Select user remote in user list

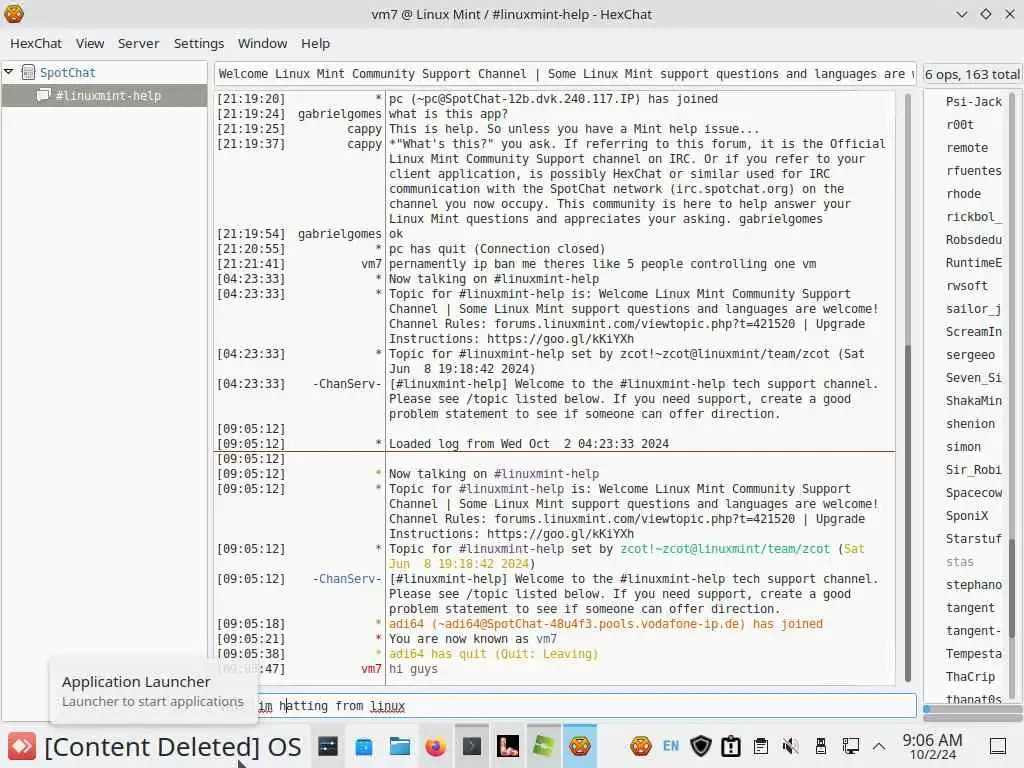click(967, 148)
